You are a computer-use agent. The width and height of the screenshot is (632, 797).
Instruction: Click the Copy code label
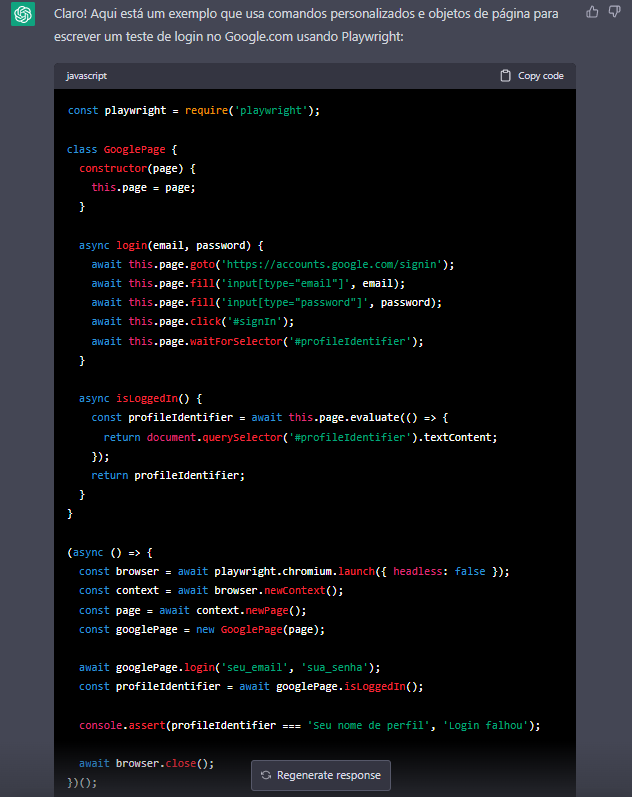pos(540,76)
